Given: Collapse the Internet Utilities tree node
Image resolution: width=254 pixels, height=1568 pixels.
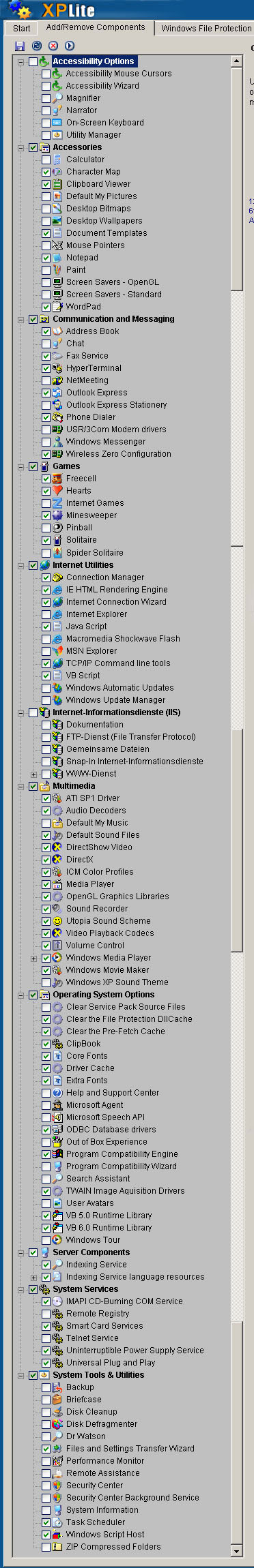Looking at the screenshot, I should [20, 565].
